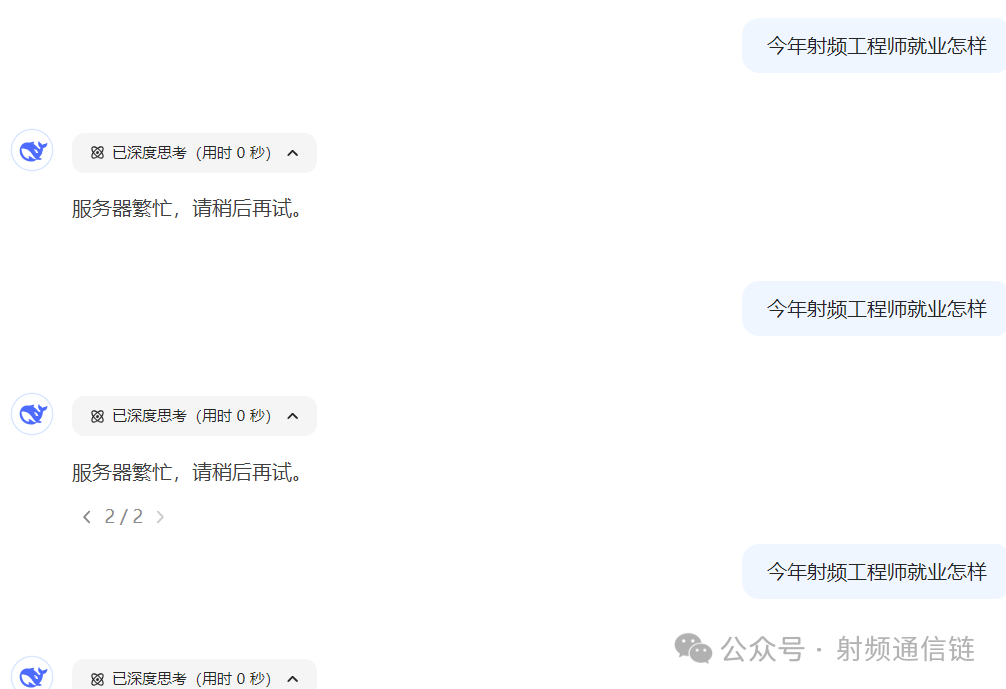1006x689 pixels.
Task: Click the WeChat logo in the watermark
Action: [693, 648]
